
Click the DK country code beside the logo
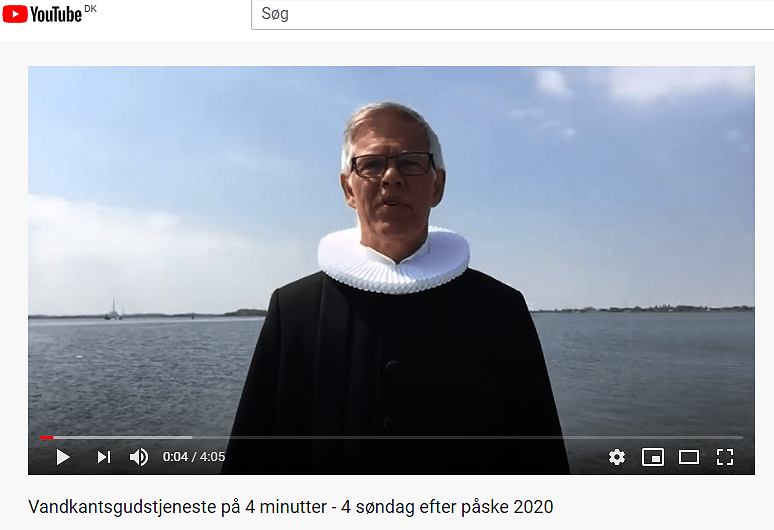(x=90, y=9)
